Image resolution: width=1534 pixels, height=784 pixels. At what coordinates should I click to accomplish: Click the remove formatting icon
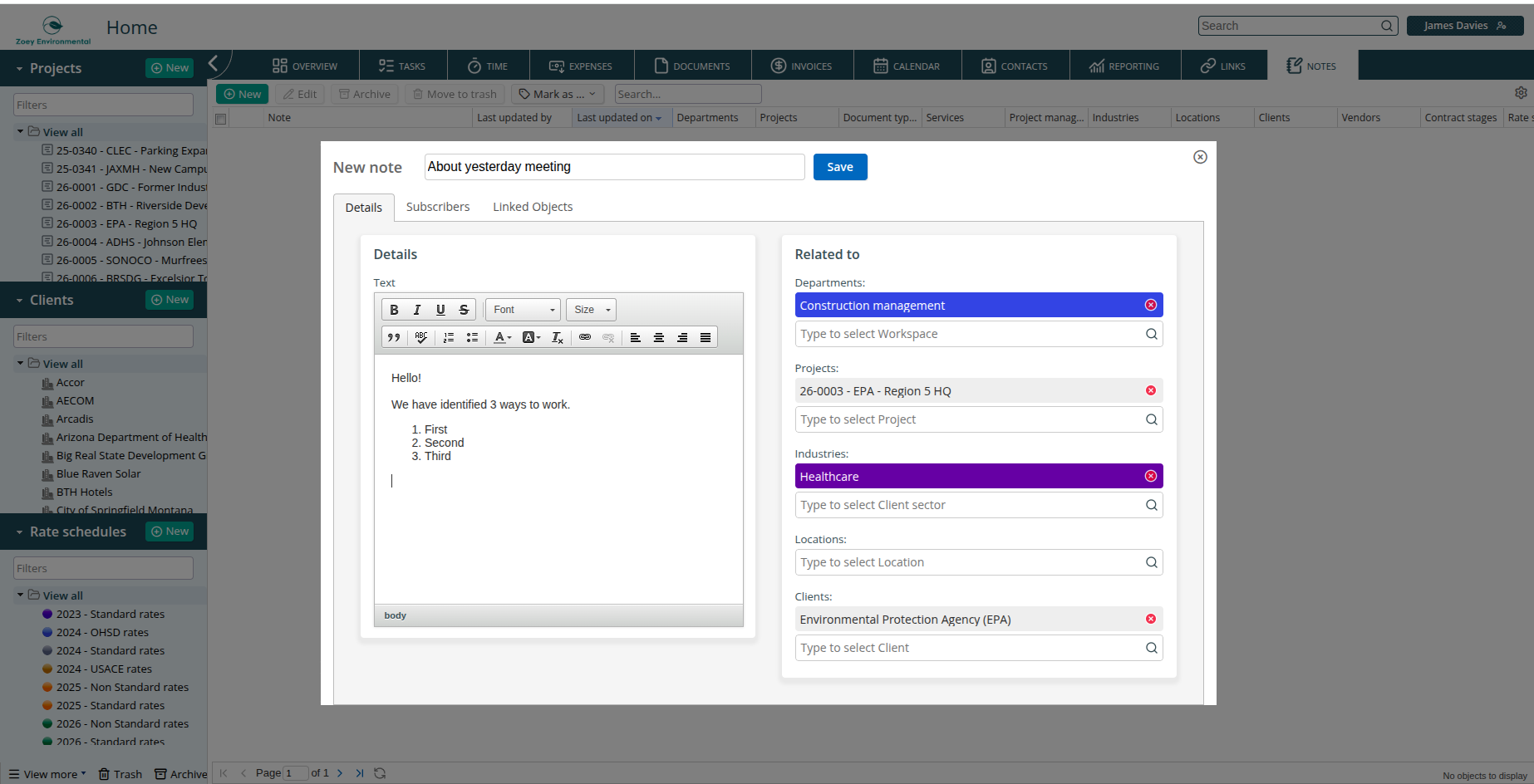point(558,337)
